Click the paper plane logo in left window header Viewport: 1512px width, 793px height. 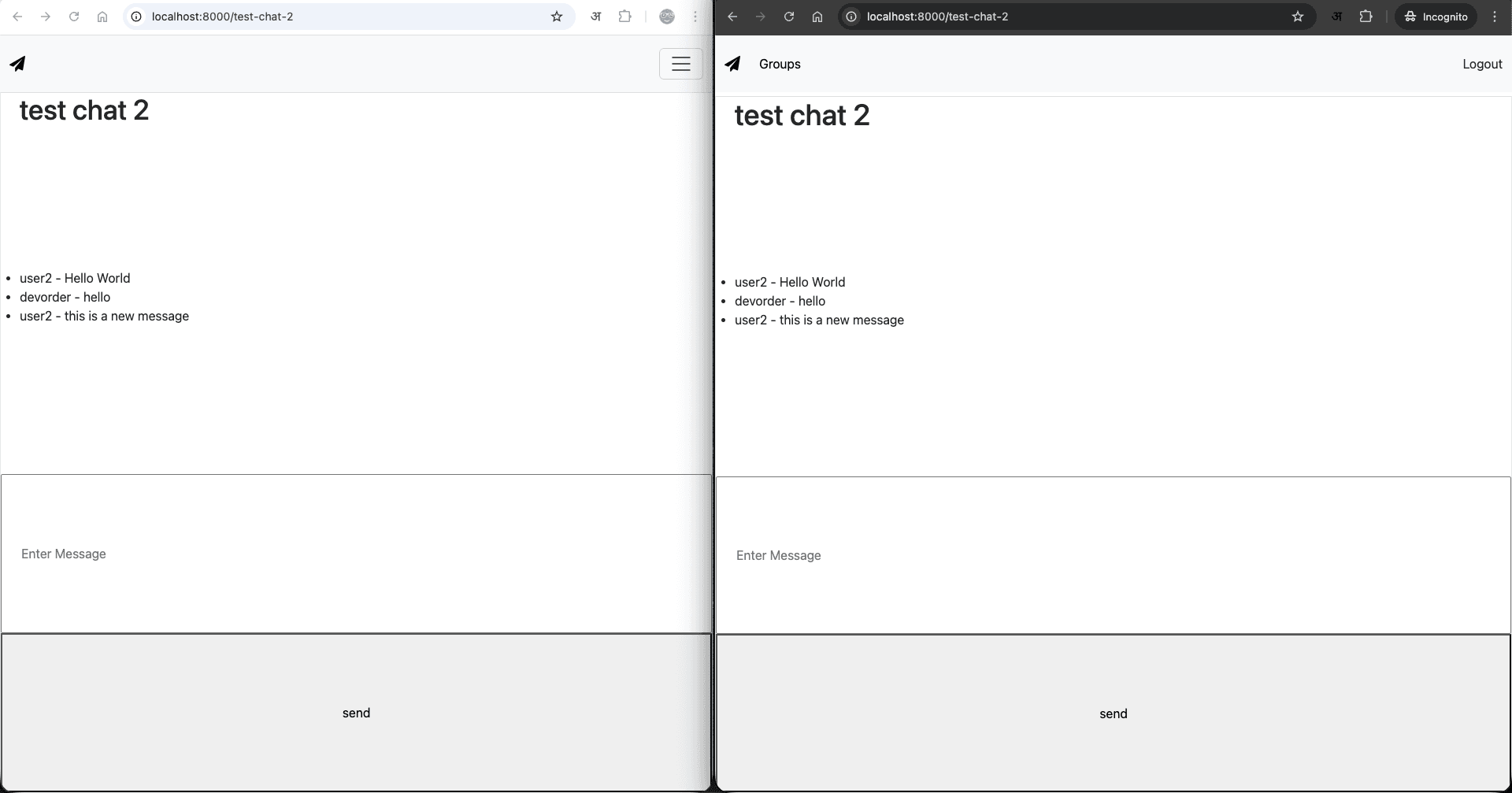pyautogui.click(x=17, y=63)
